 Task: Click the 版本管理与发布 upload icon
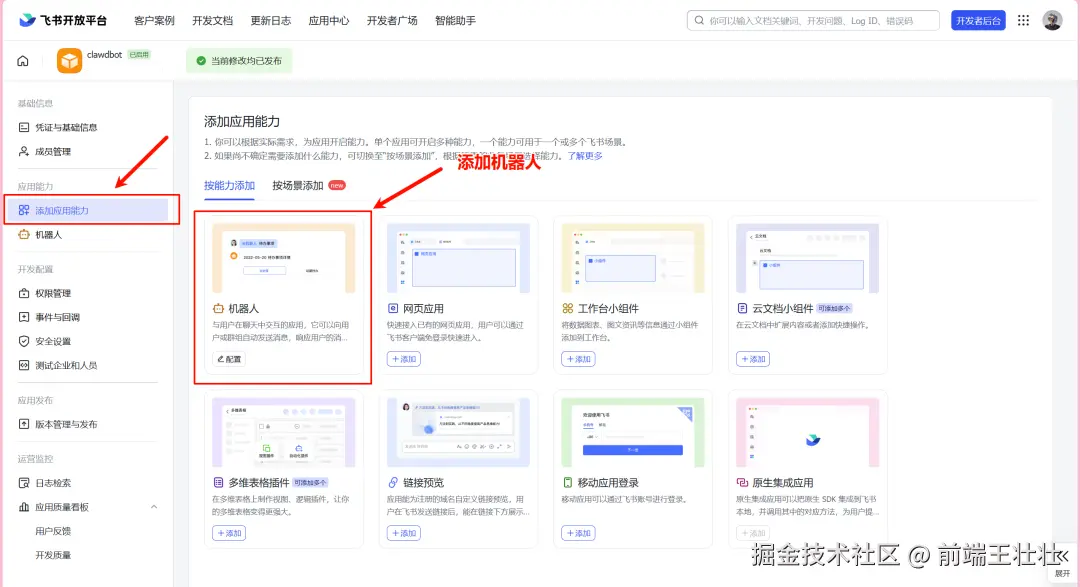(x=24, y=424)
